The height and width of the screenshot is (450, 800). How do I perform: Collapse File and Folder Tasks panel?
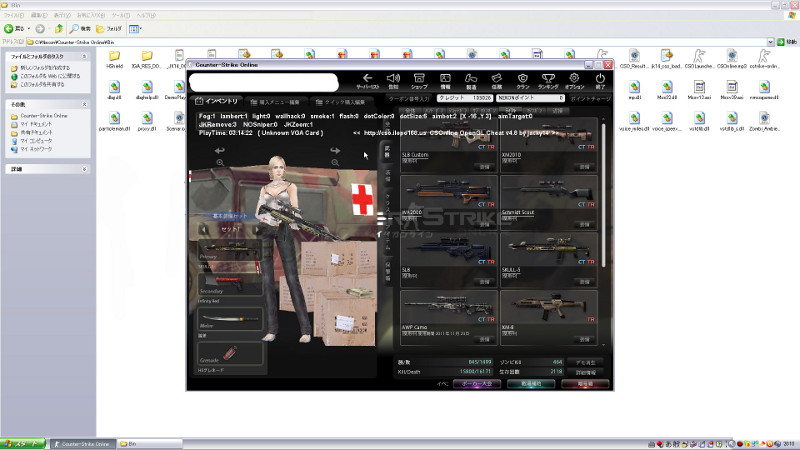[84, 56]
